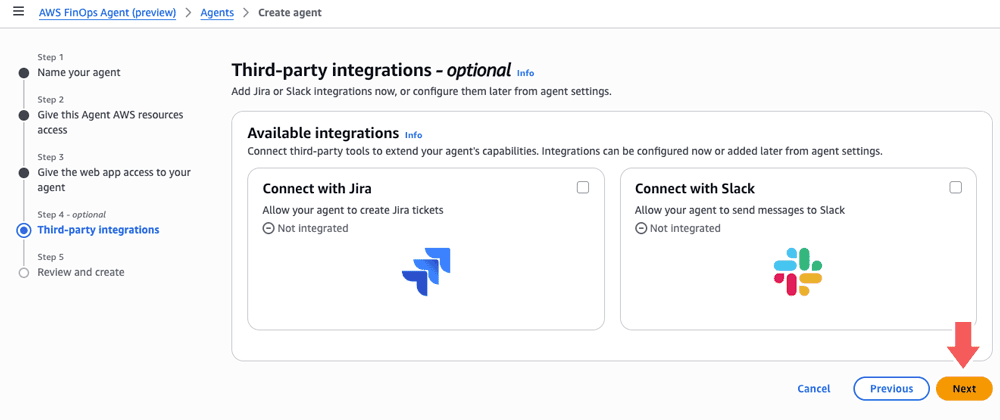Check the Connect with Slack checkbox

(955, 187)
